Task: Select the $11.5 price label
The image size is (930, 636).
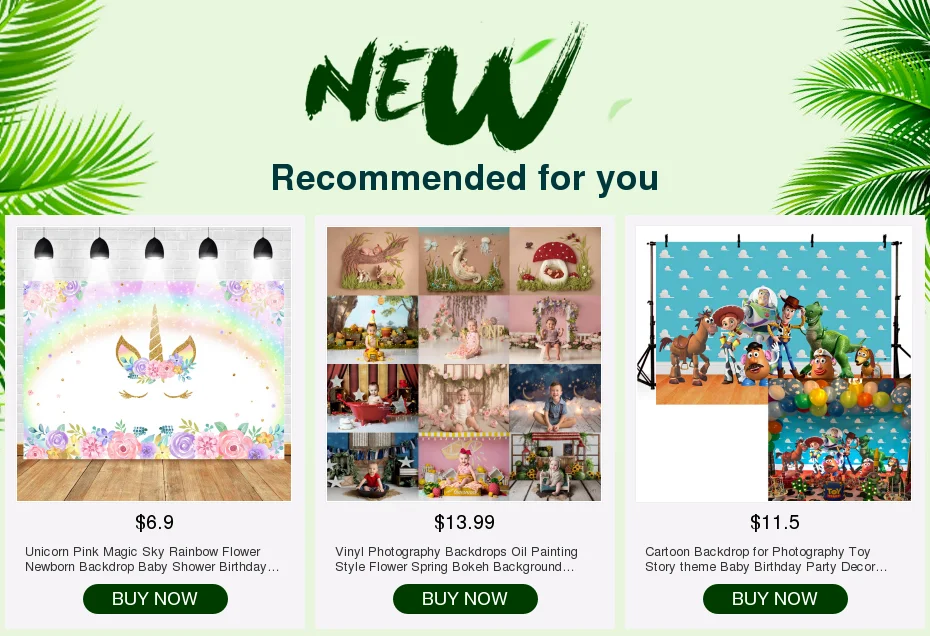Action: [775, 522]
